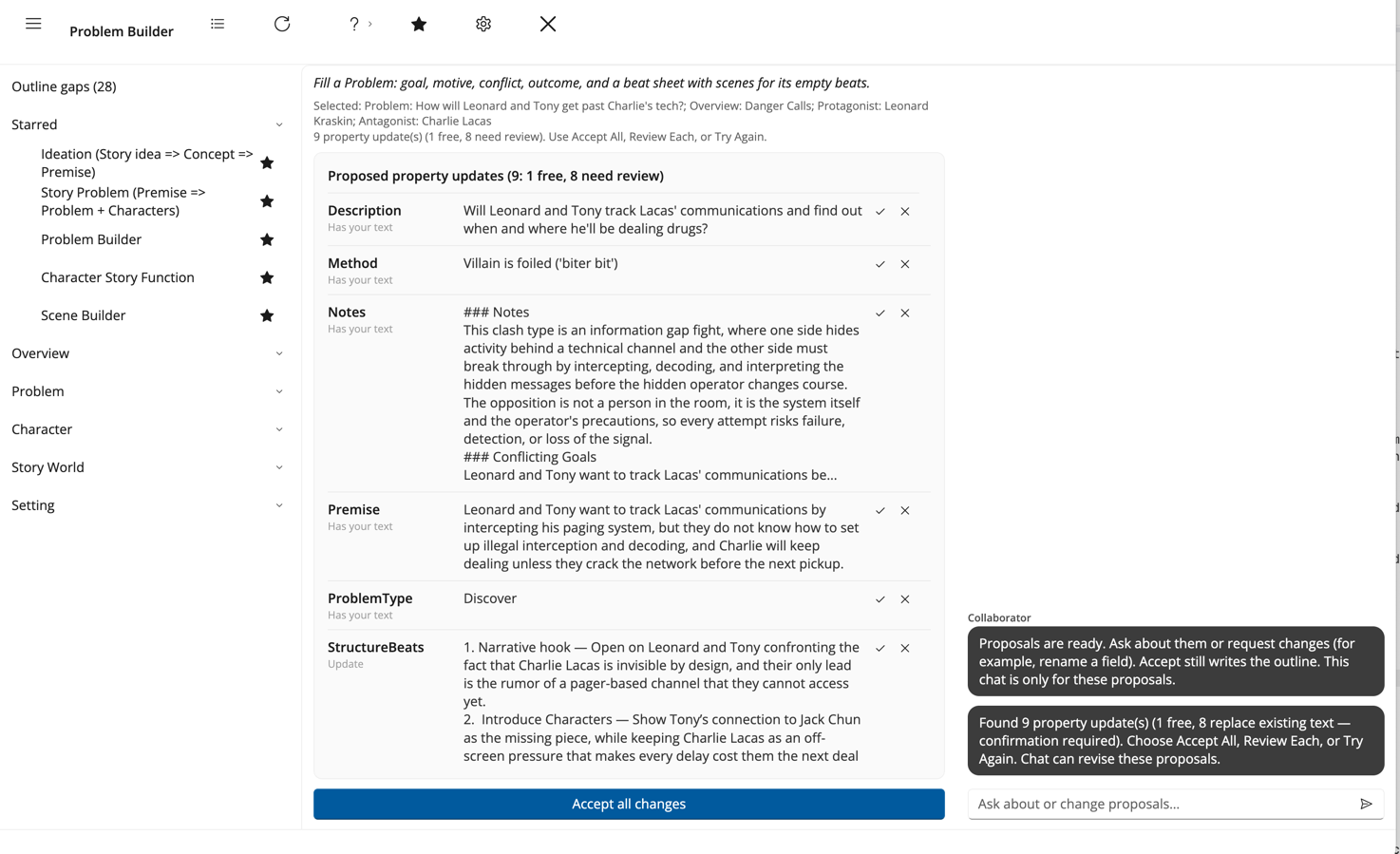Open Story Problem (Premise => Problem + Characters)
The image size is (1400, 854).
click(123, 201)
